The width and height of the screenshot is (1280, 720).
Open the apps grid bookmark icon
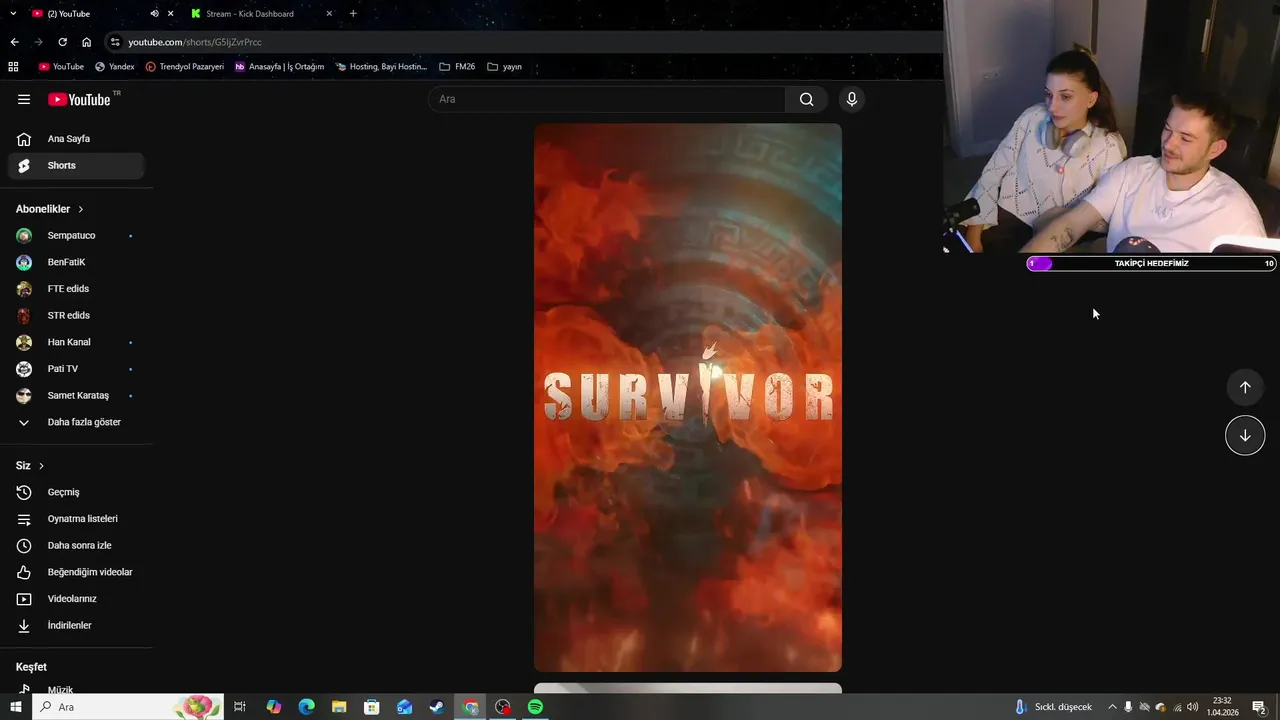(x=13, y=67)
